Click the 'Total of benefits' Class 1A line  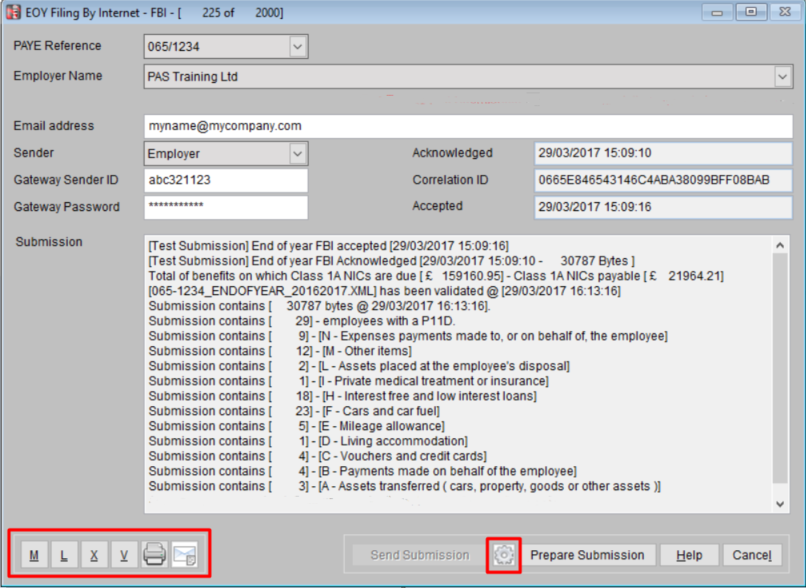[x=436, y=276]
